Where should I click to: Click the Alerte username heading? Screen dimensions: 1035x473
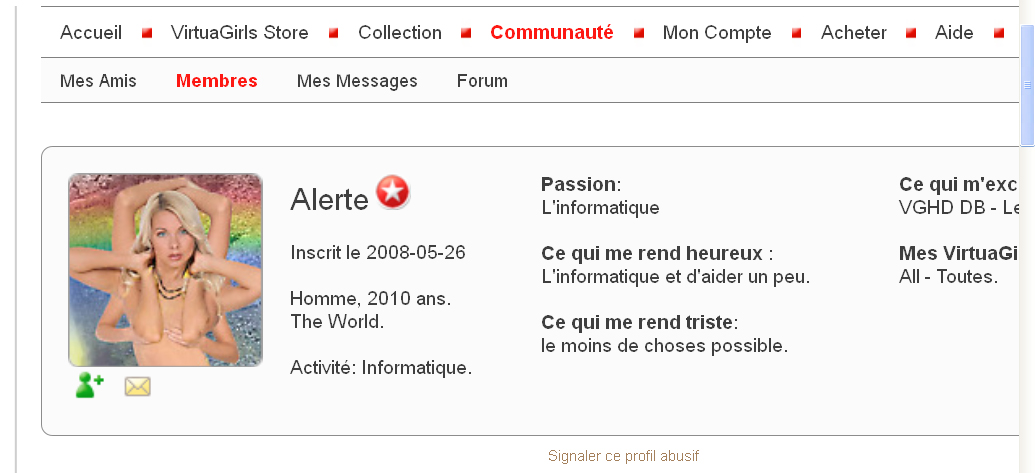329,200
